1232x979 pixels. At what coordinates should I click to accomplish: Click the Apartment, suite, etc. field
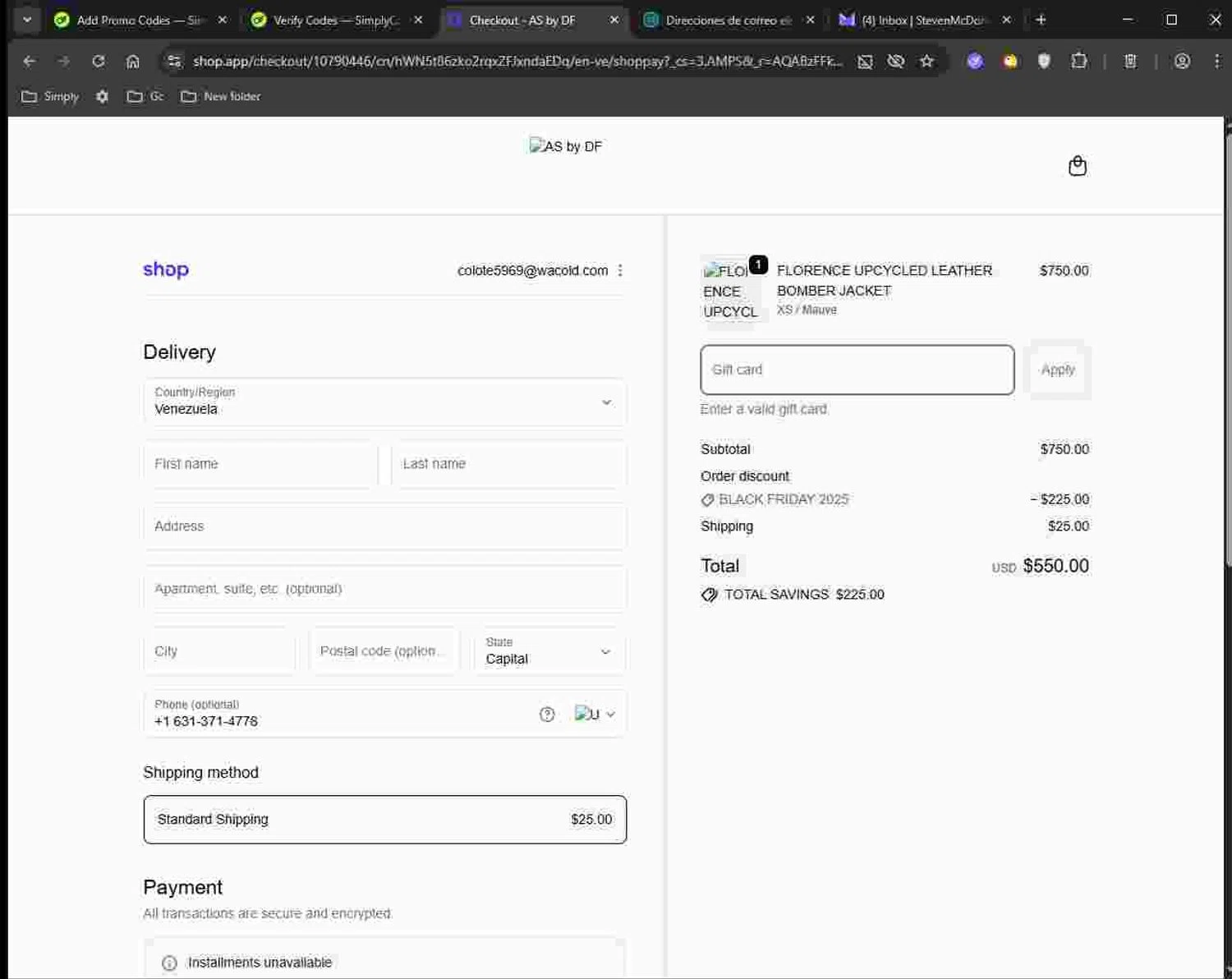click(384, 589)
